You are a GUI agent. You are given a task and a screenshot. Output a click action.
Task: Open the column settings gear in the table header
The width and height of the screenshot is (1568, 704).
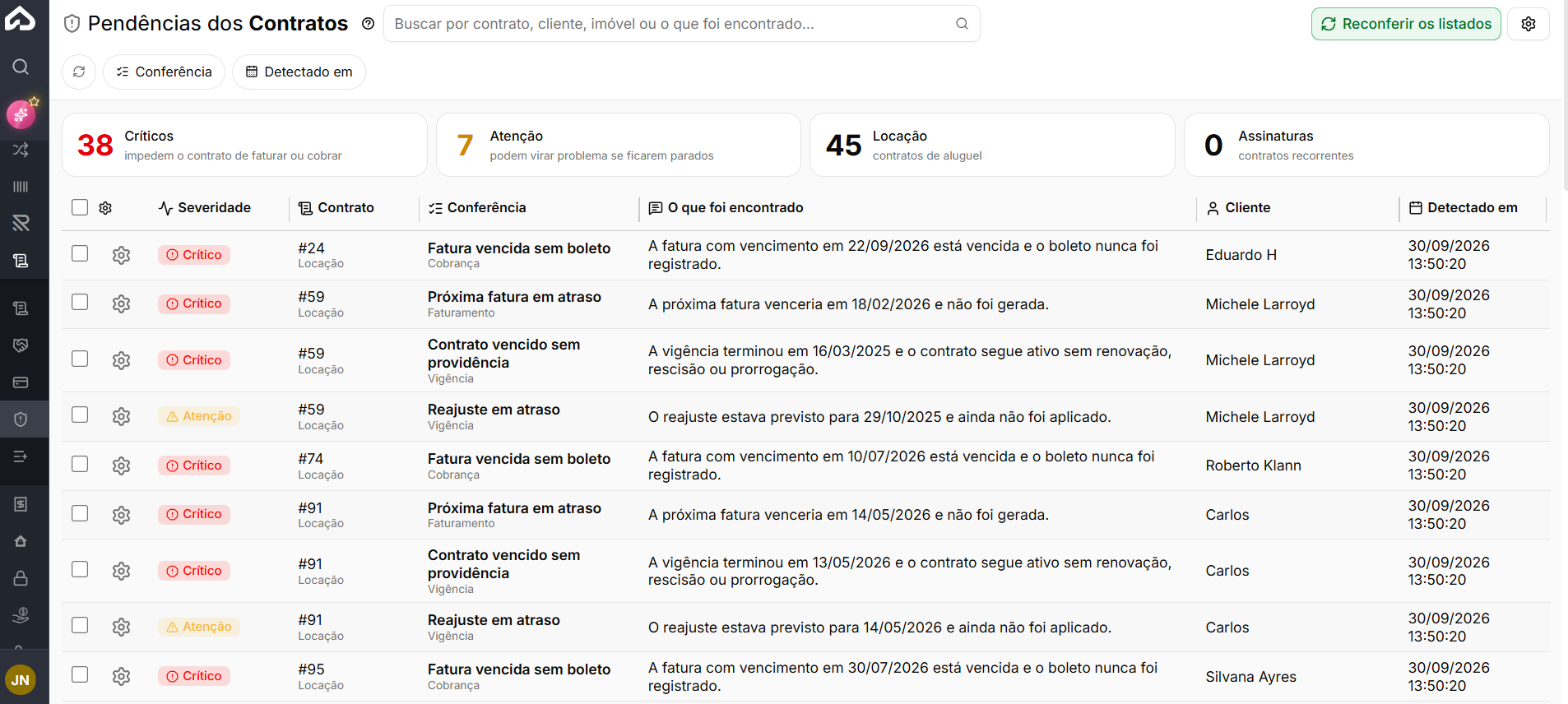point(105,208)
